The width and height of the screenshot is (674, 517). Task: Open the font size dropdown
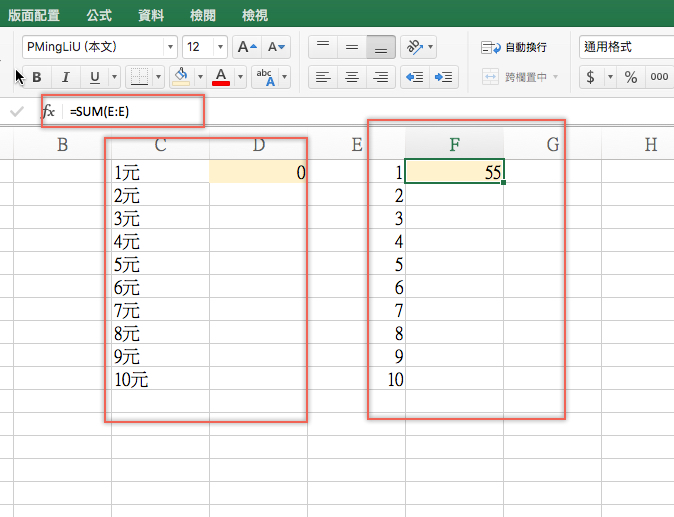coord(221,47)
